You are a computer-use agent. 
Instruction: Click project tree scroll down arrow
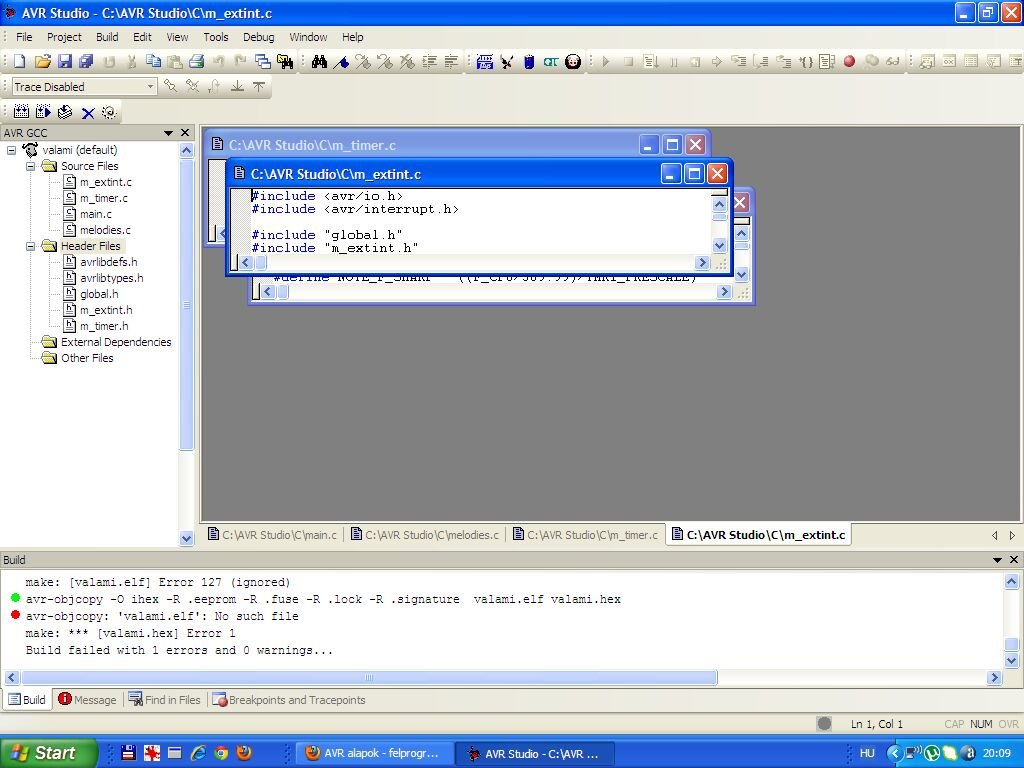pyautogui.click(x=186, y=539)
